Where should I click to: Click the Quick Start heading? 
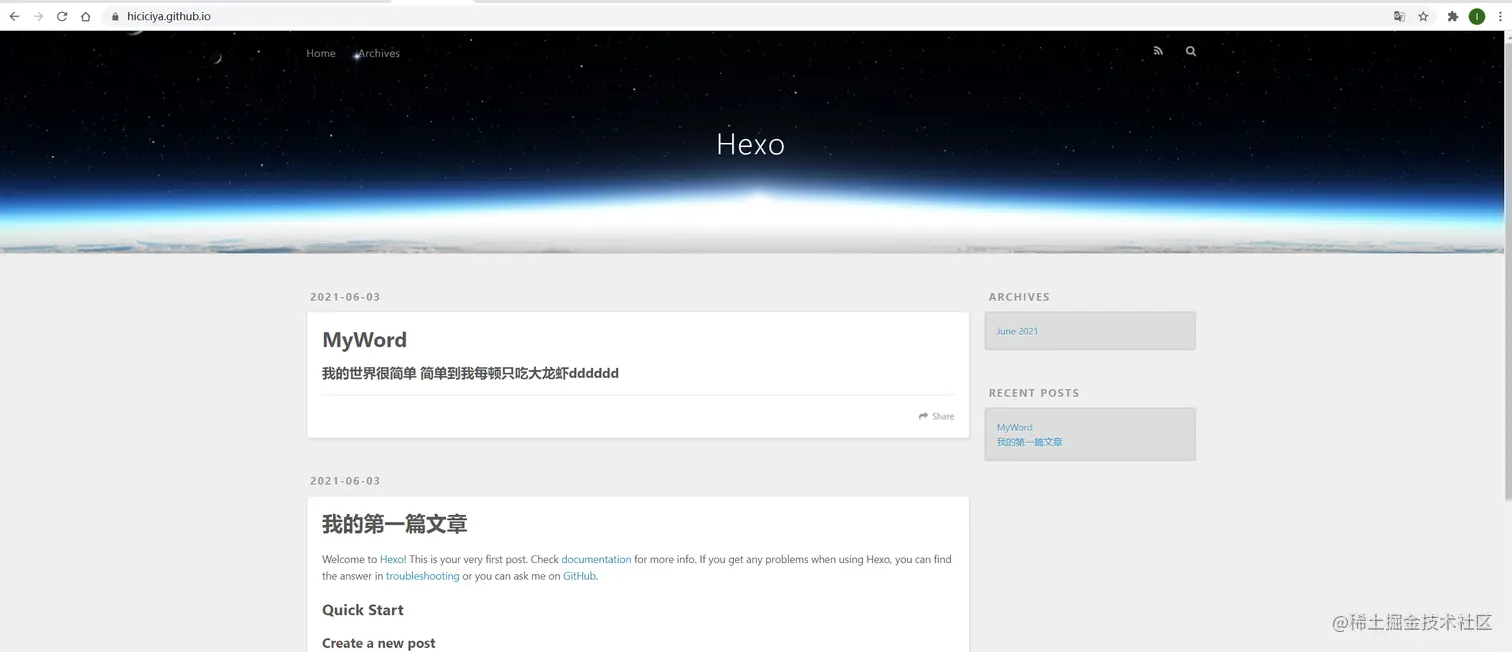tap(363, 610)
